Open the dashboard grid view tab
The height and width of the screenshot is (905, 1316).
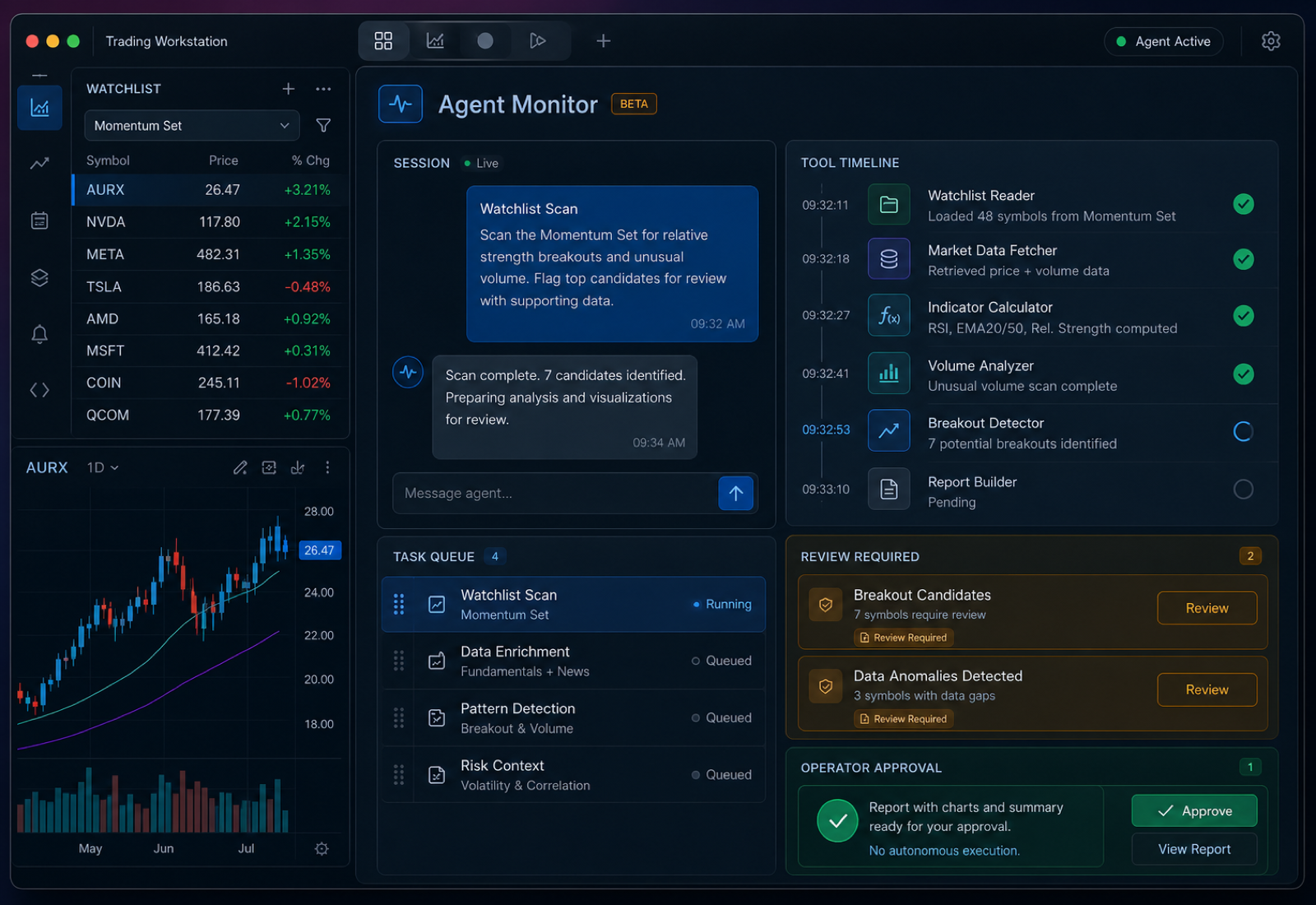383,41
